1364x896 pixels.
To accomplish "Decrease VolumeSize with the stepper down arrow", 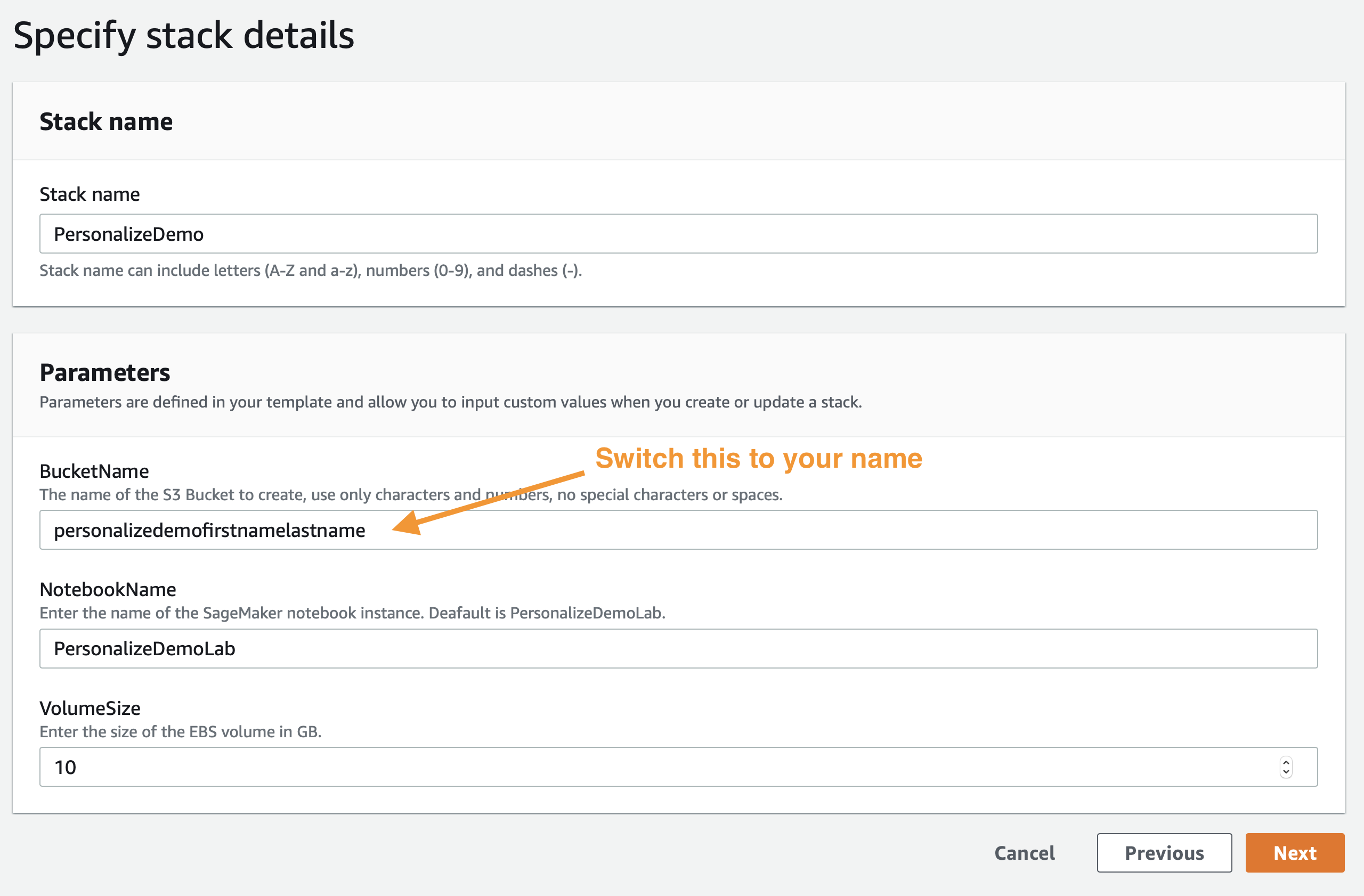I will pos(1286,772).
